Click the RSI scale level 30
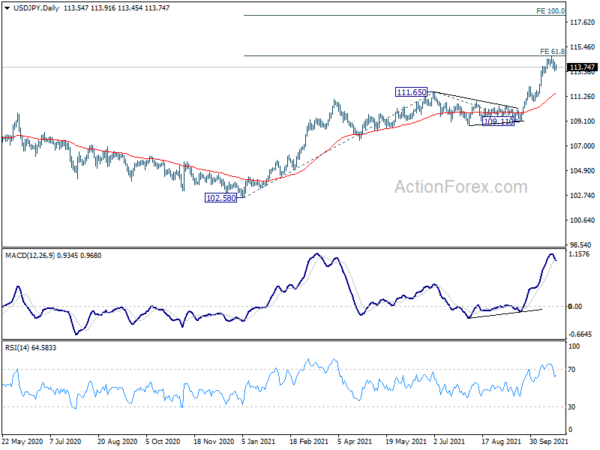 click(572, 407)
